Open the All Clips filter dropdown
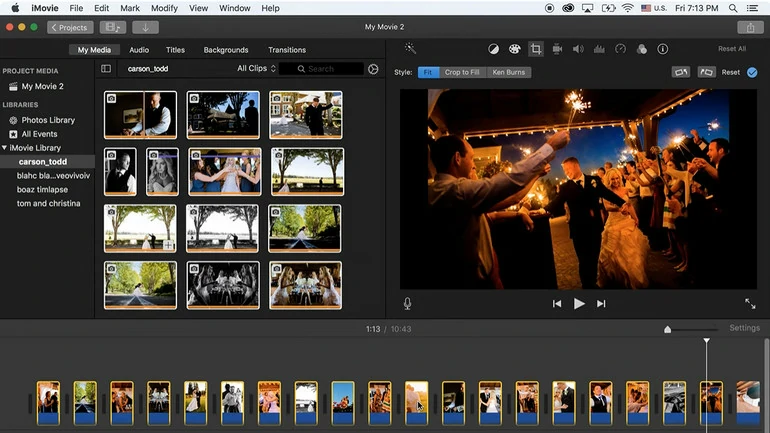 point(256,68)
